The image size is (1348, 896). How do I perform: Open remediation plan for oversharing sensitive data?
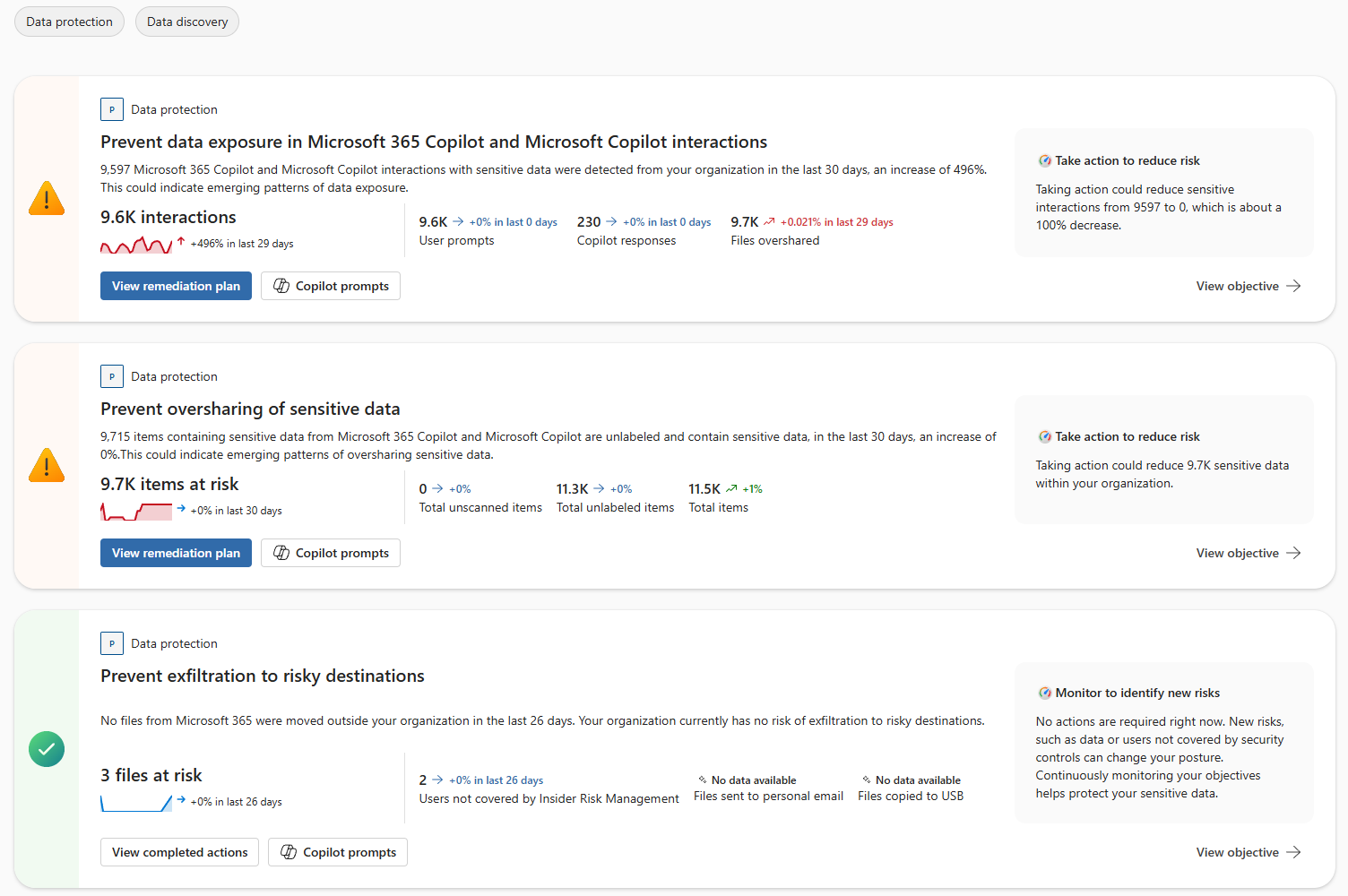176,553
